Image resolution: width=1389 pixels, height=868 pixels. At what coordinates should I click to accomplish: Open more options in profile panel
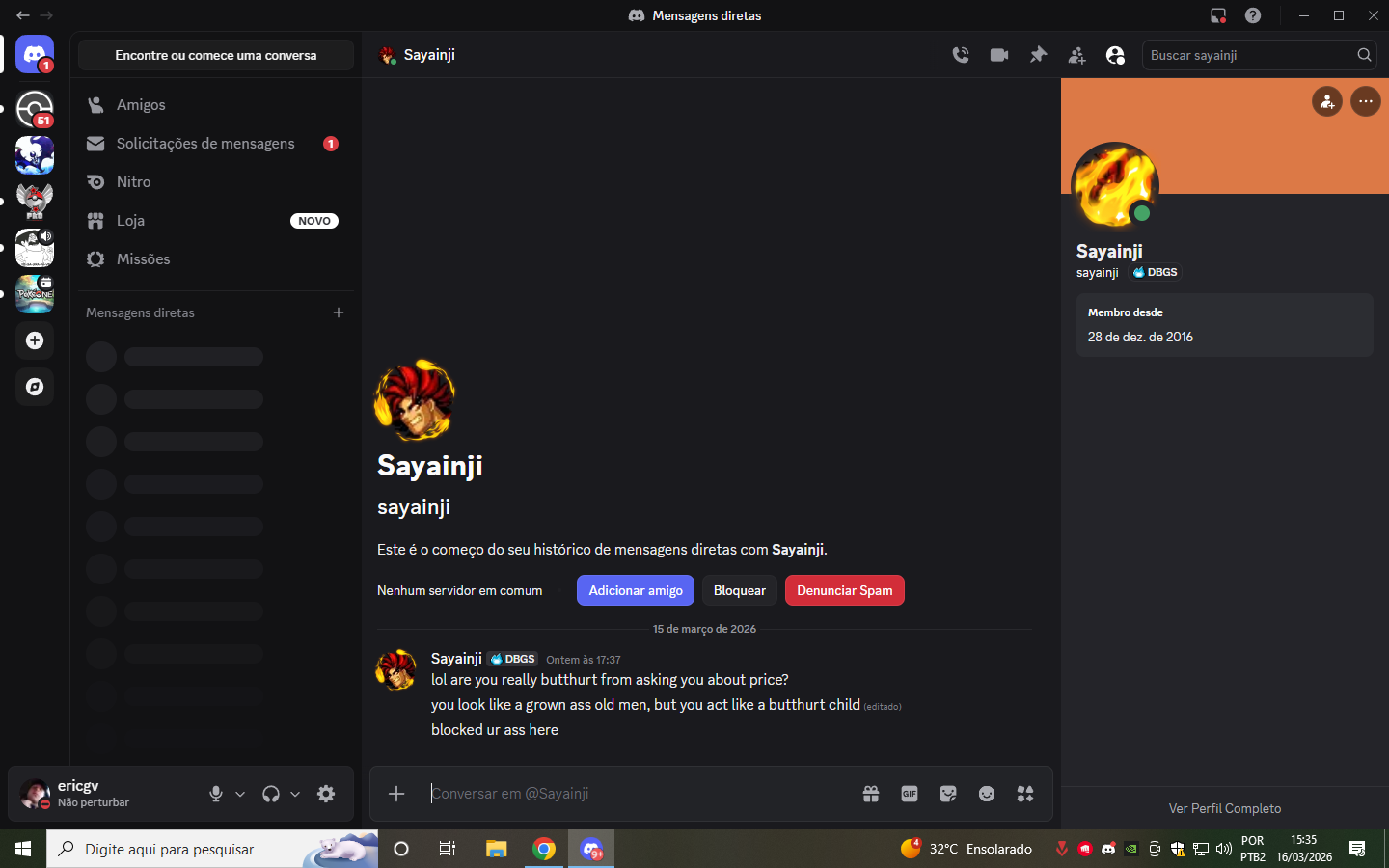(x=1365, y=101)
